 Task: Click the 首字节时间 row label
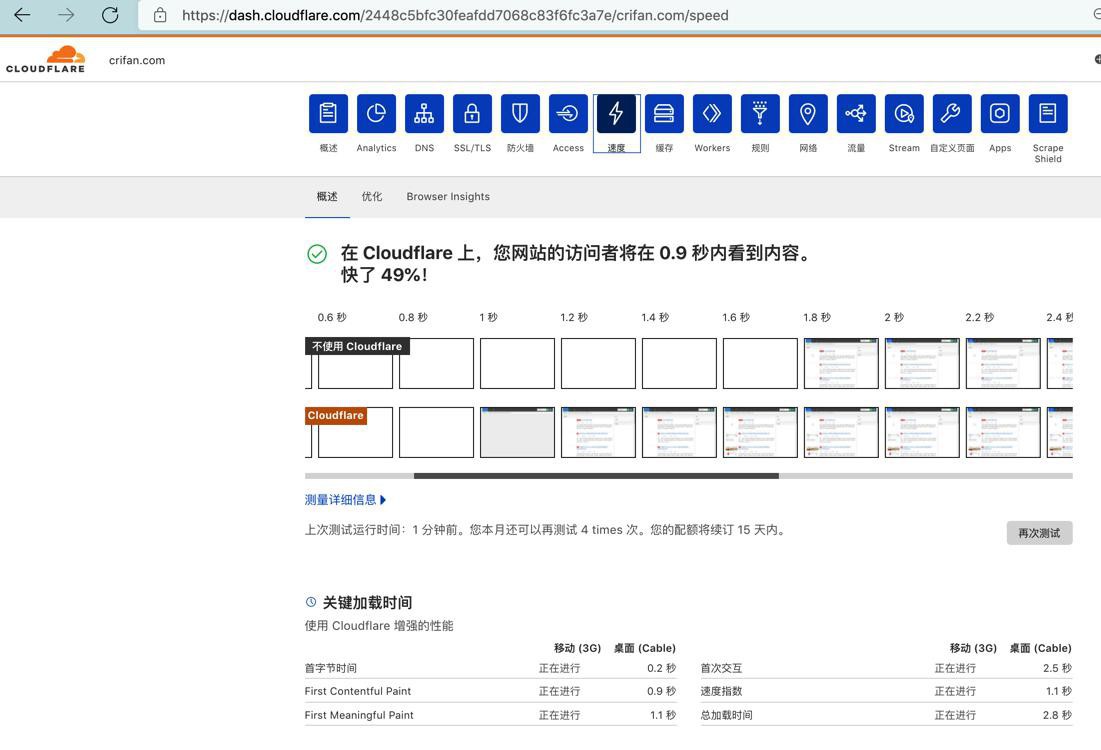331,668
